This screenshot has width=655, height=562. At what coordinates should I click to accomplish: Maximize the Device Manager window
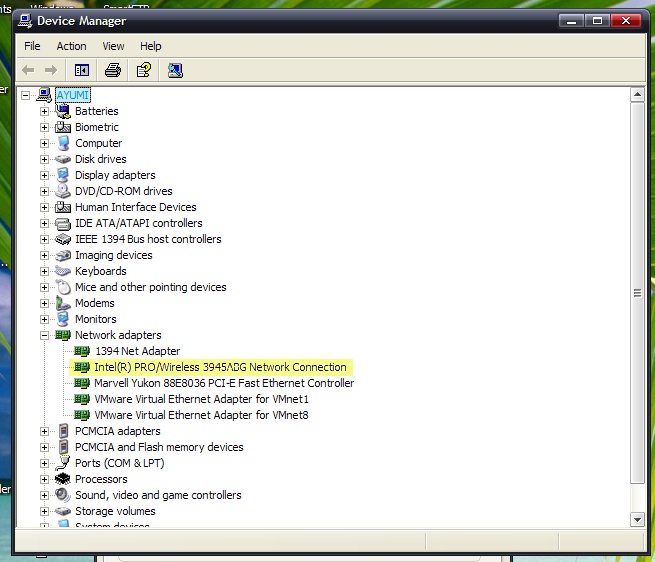click(597, 21)
